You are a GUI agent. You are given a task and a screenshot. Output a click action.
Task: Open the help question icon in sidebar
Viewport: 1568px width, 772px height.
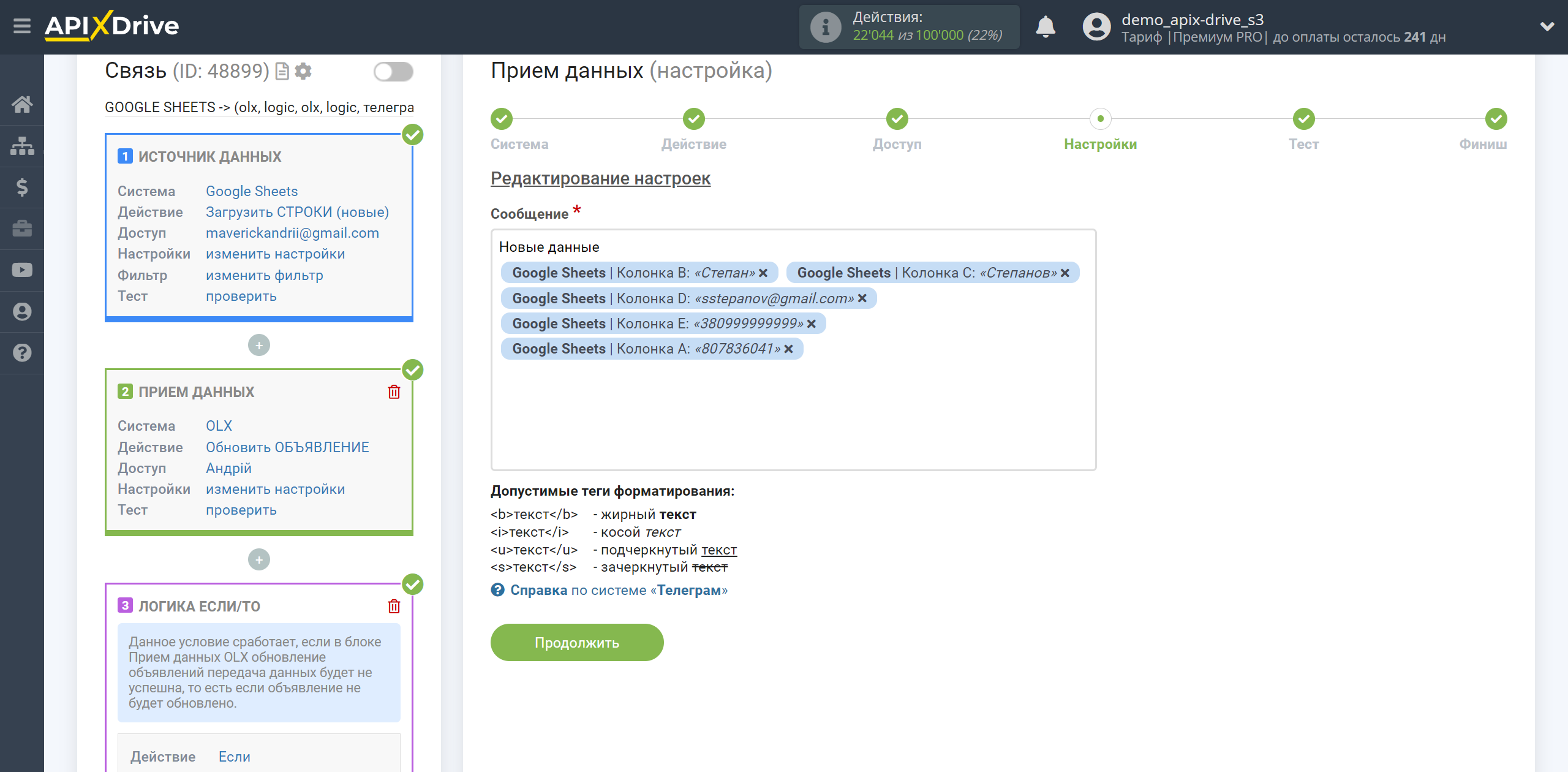coord(22,353)
